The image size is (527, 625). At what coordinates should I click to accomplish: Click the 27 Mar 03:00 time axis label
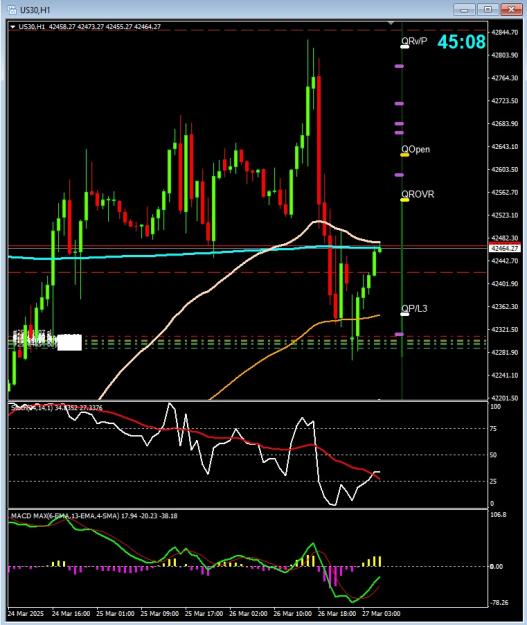pos(381,613)
